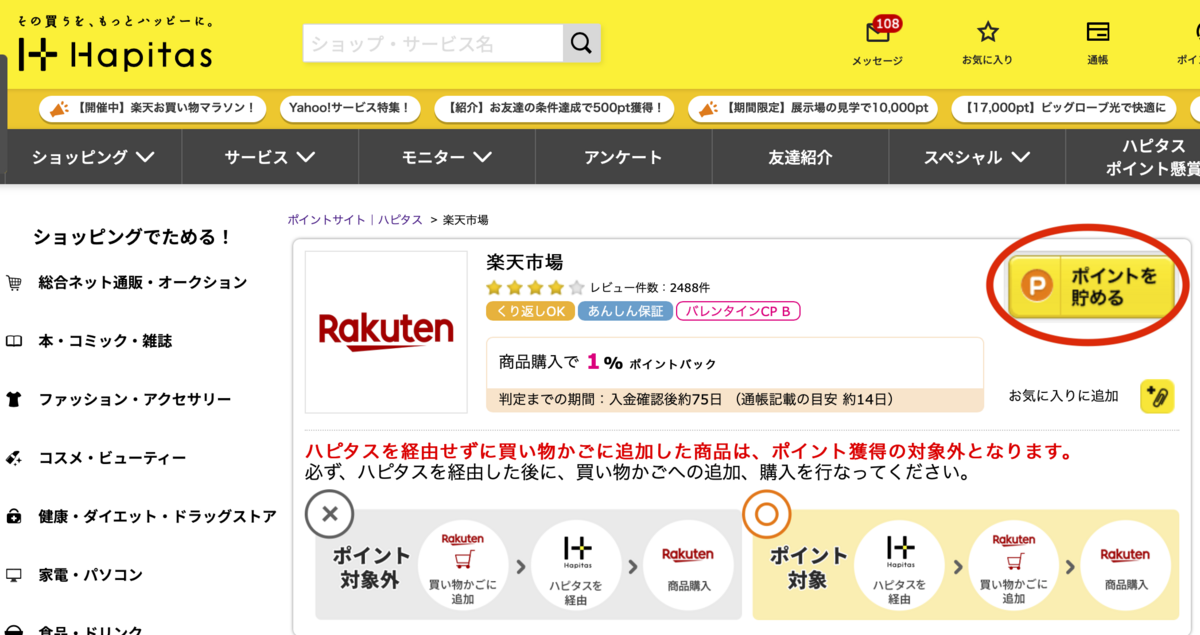This screenshot has height=635, width=1200.
Task: Click the megaphone icon on 期間限定 banner
Action: [710, 107]
